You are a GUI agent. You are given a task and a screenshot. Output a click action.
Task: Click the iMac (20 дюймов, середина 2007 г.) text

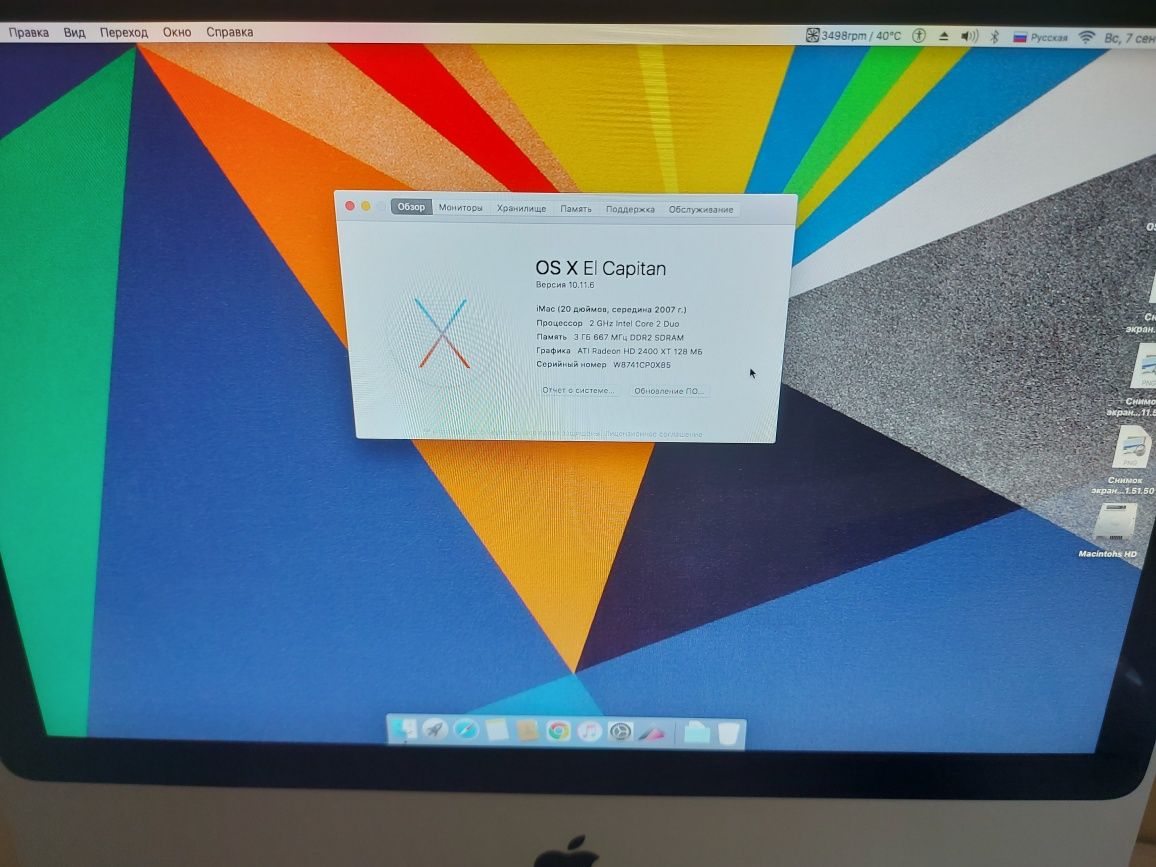pyautogui.click(x=611, y=309)
